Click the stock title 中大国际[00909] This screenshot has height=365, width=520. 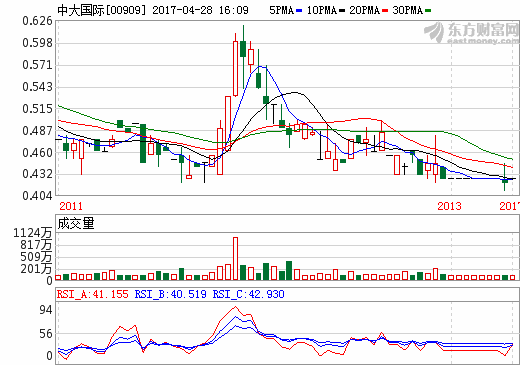[x=102, y=10]
